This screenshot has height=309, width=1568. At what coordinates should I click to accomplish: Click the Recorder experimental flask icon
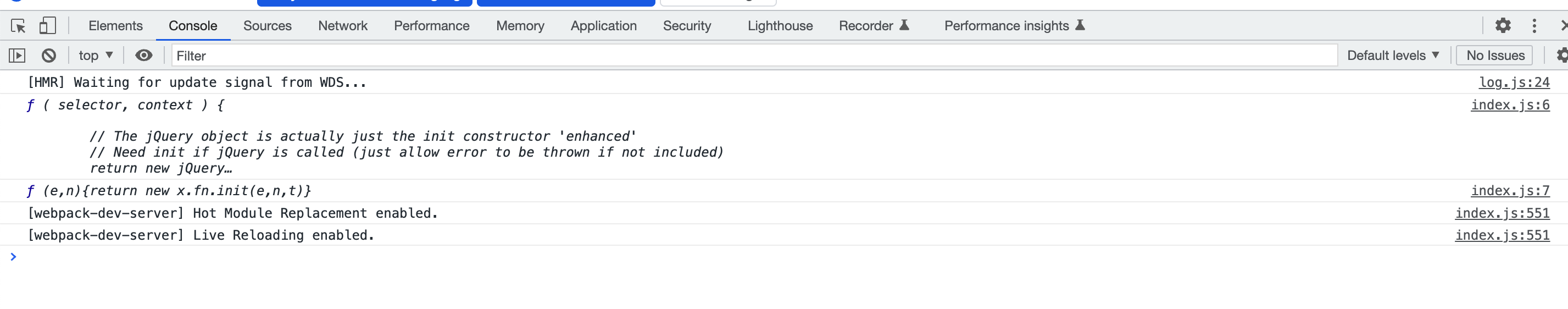[x=904, y=25]
